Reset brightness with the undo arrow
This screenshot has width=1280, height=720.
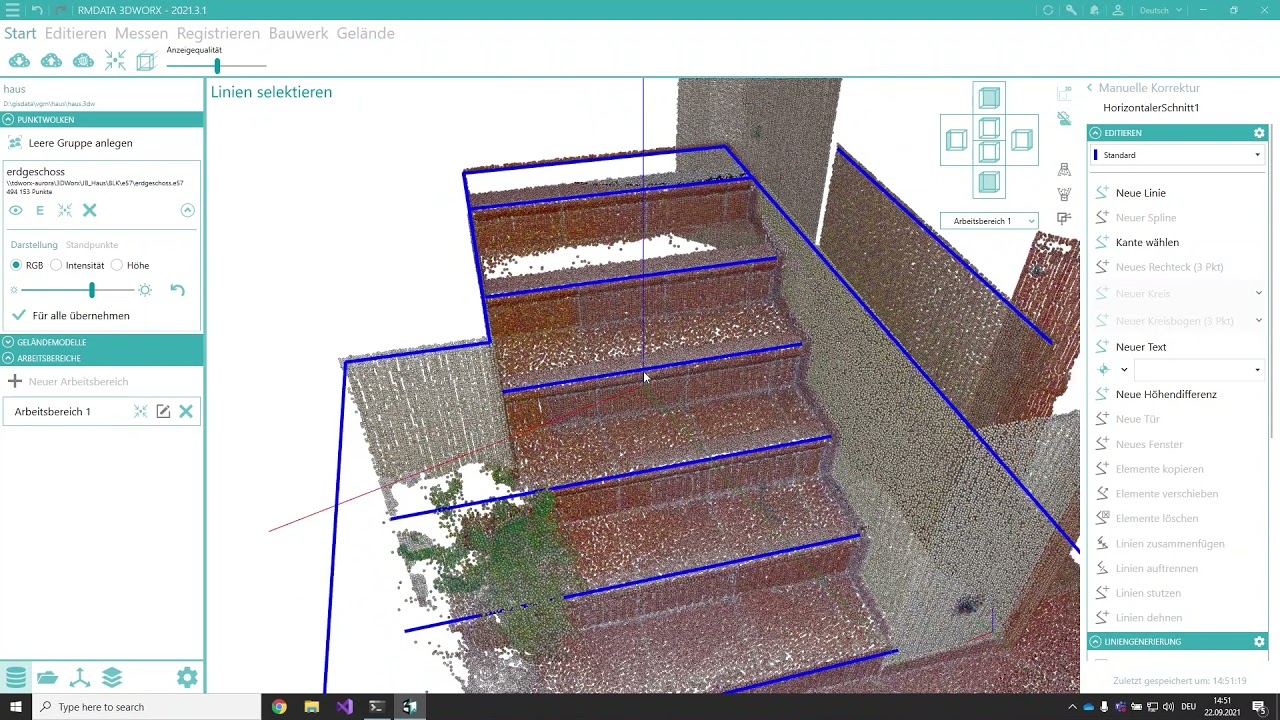[x=177, y=290]
